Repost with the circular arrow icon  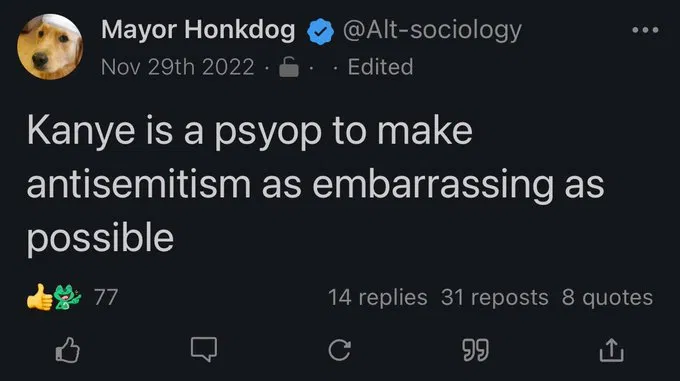[x=340, y=350]
